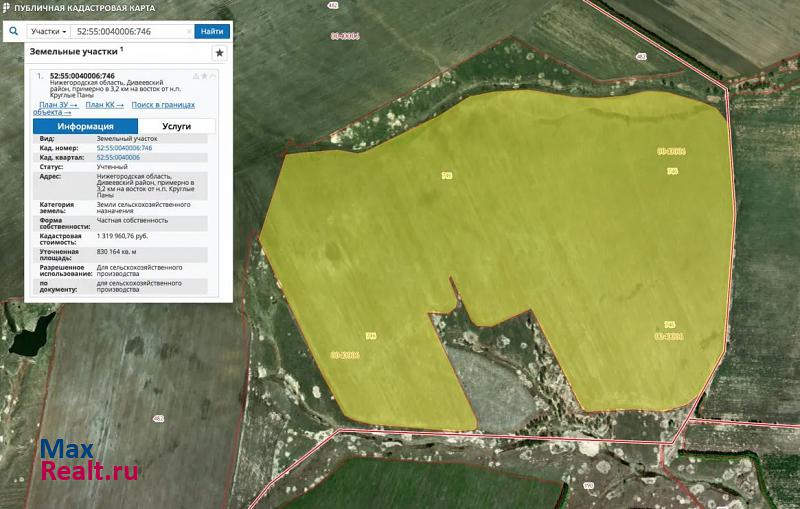Viewport: 800px width, 509px height.
Task: Open cadastral number link 52:55:0040006:746
Action: tap(124, 148)
